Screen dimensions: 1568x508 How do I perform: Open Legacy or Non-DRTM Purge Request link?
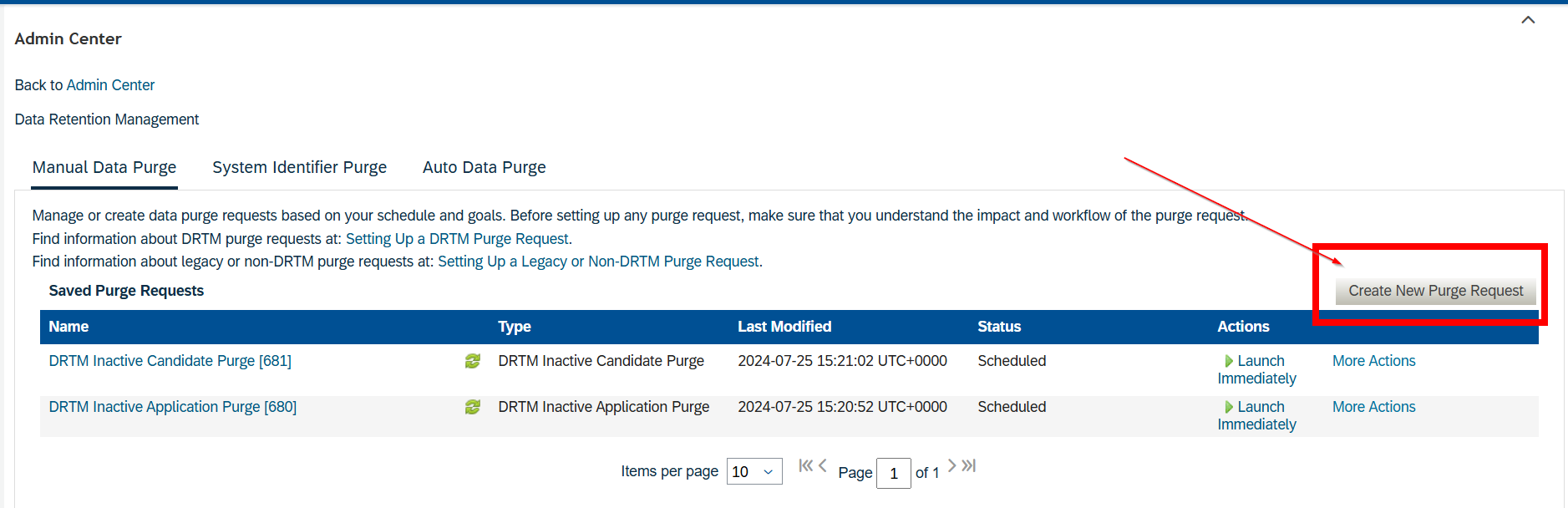(x=598, y=262)
